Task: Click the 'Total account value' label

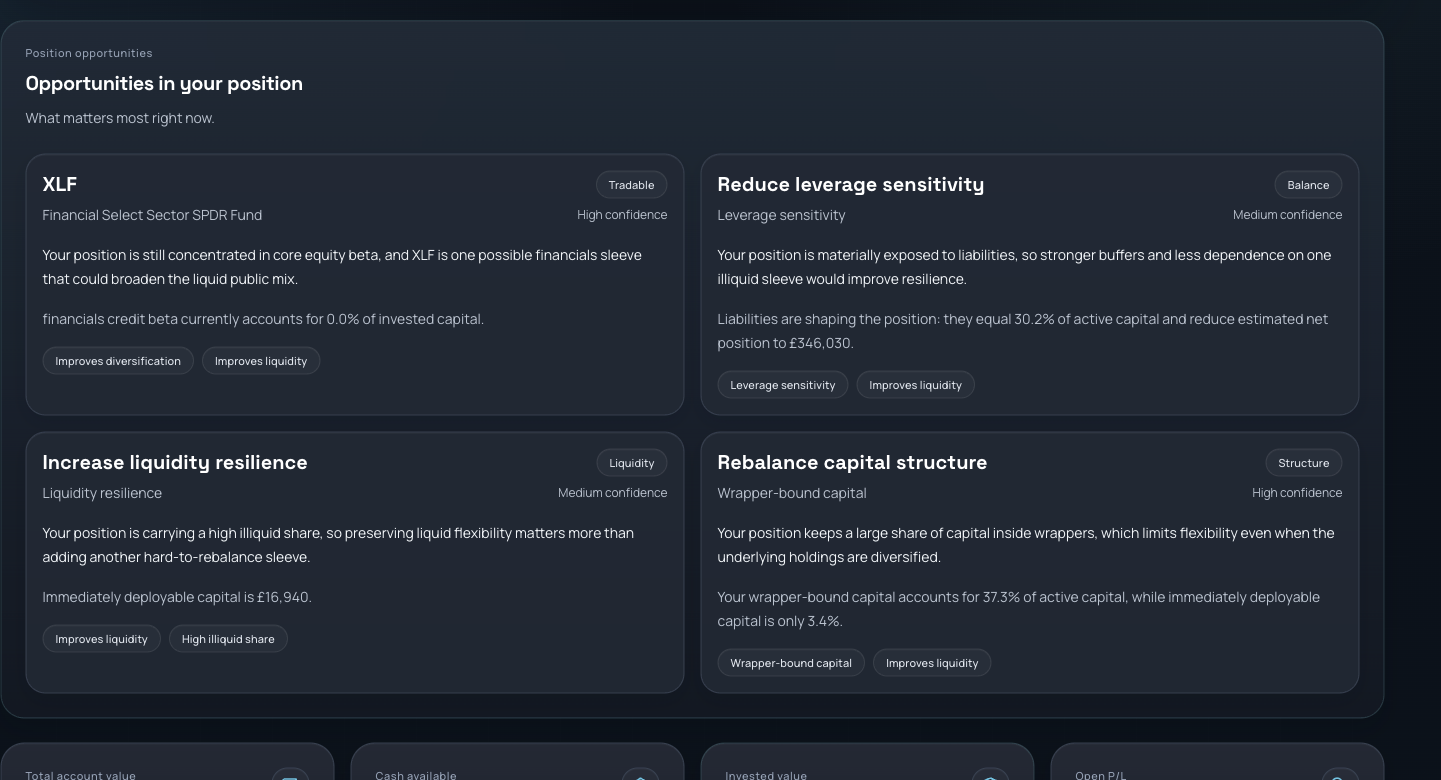Action: coord(80,775)
